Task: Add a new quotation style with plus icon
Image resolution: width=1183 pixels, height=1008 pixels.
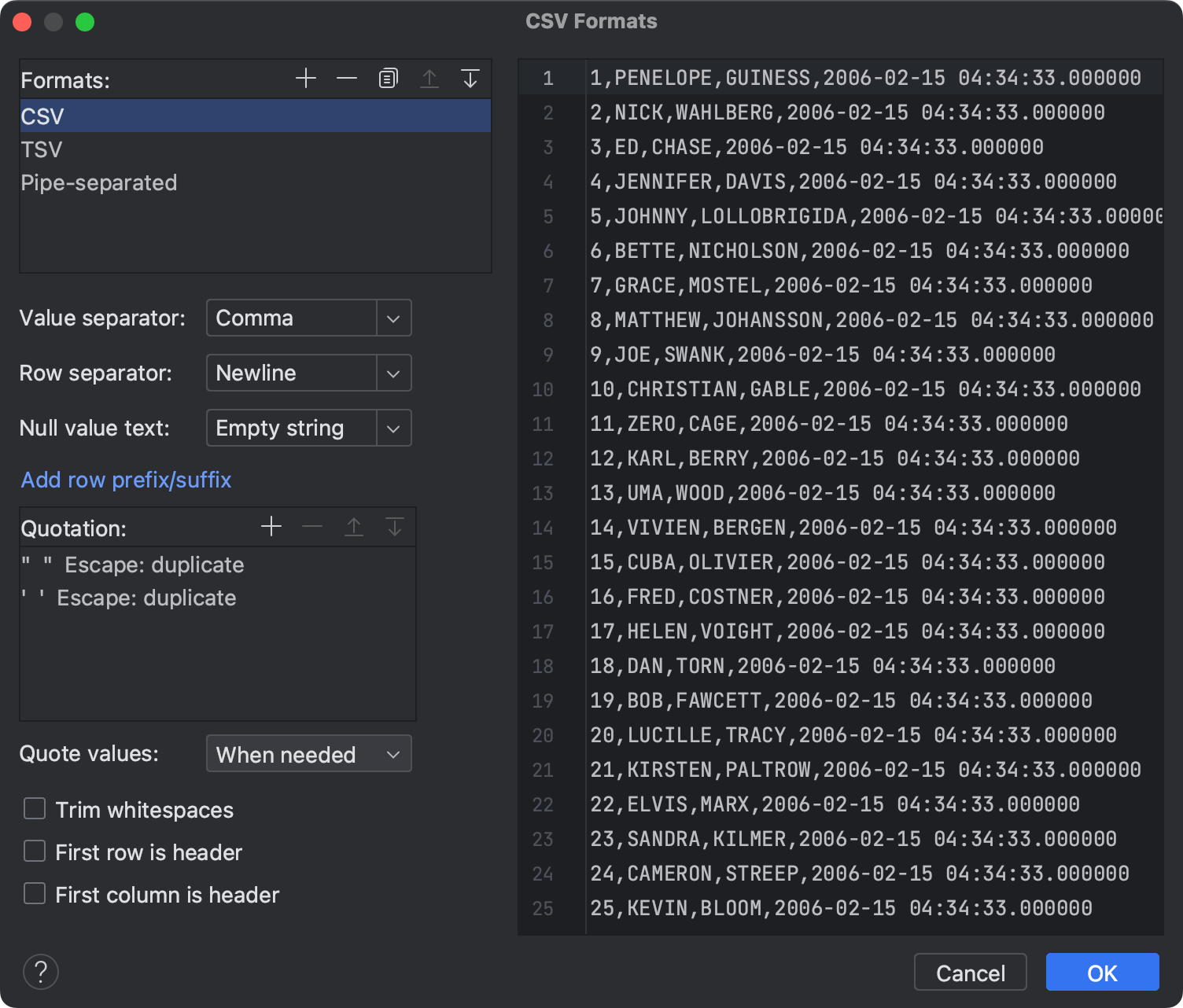Action: click(271, 527)
